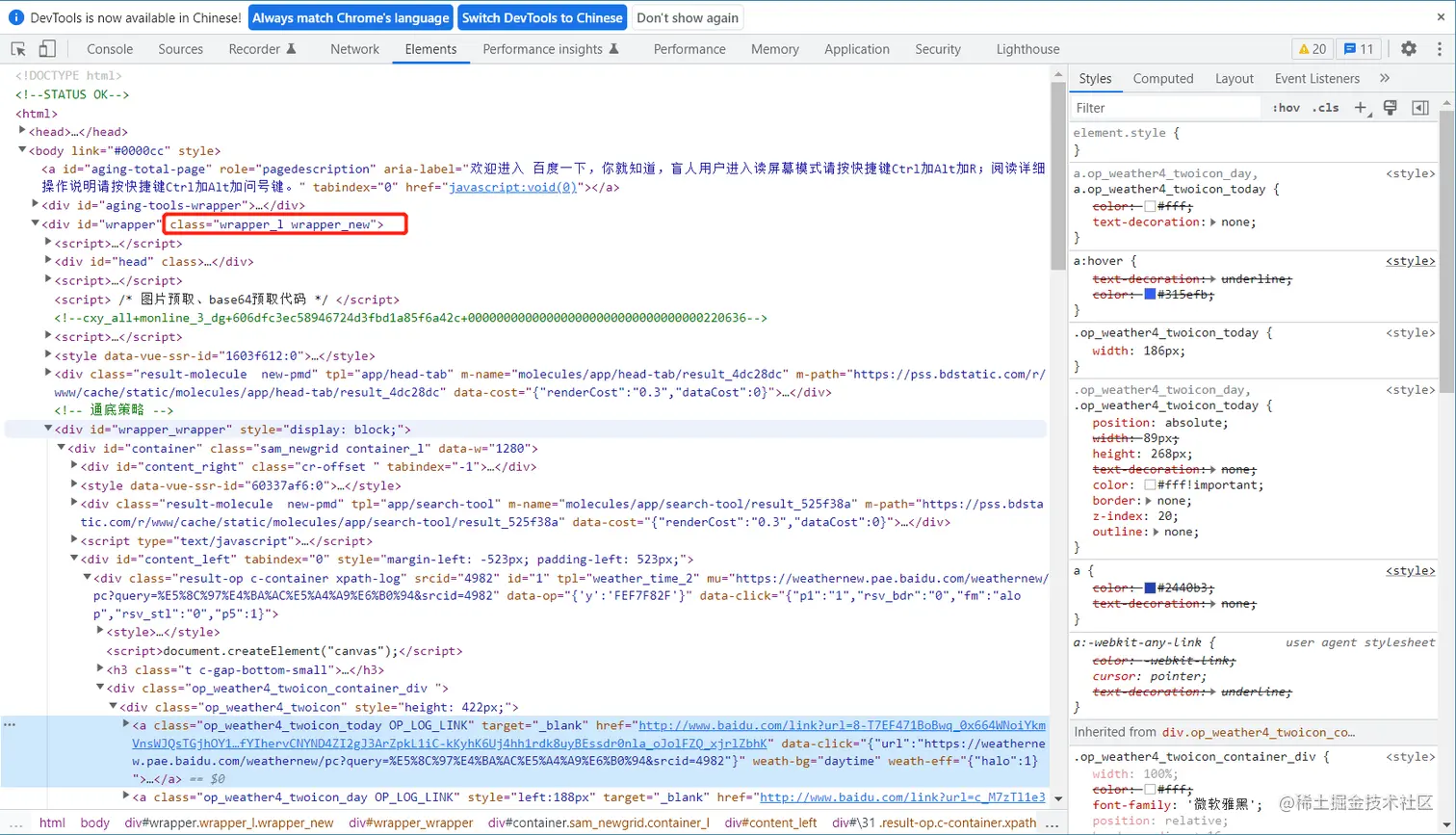Open the 11 issues message counter
The image size is (1456, 835).
pos(1359,49)
